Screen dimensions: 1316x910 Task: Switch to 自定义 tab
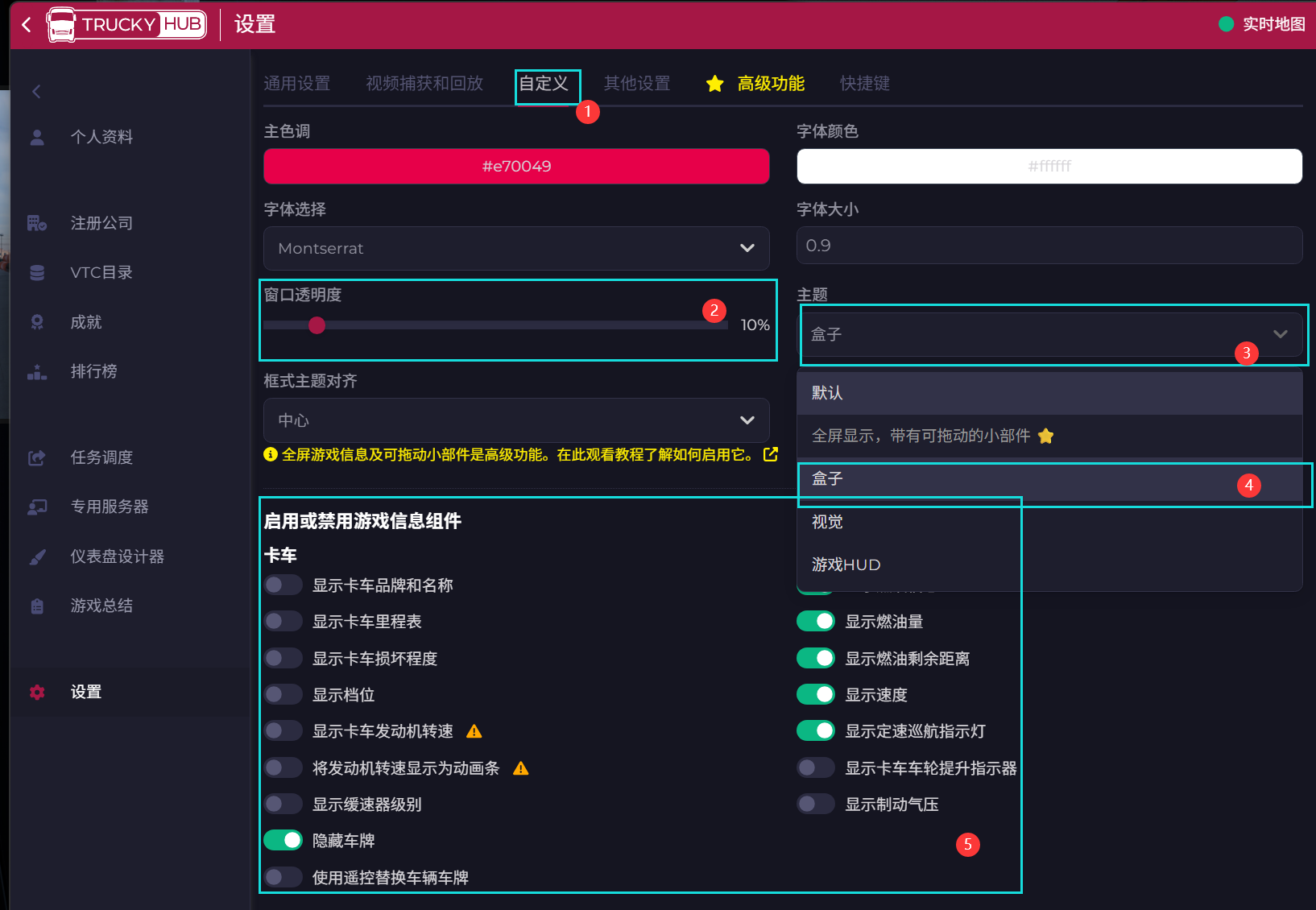click(x=544, y=84)
